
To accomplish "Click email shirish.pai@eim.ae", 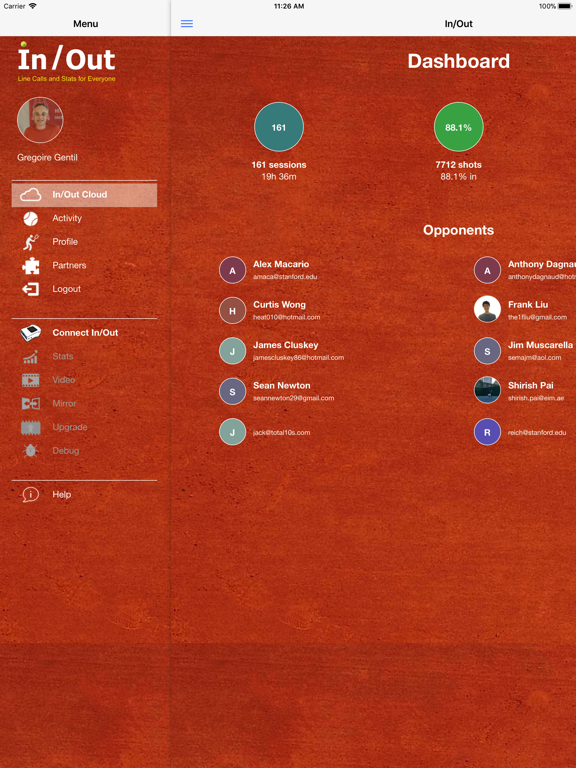I will 536,398.
